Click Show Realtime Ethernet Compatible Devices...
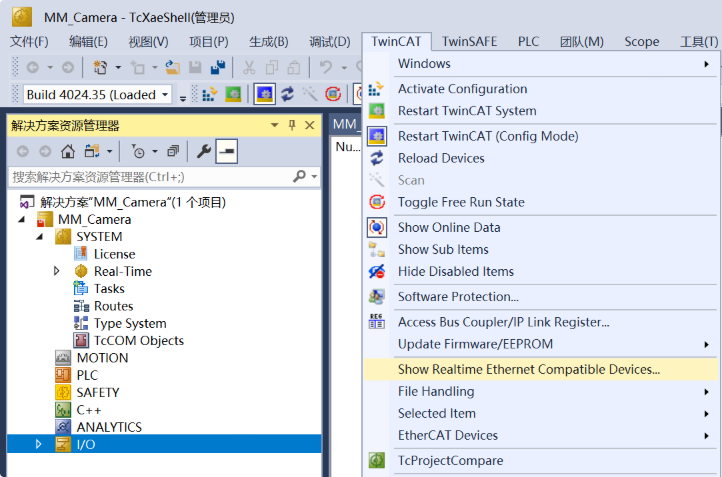722x477 pixels. tap(541, 369)
